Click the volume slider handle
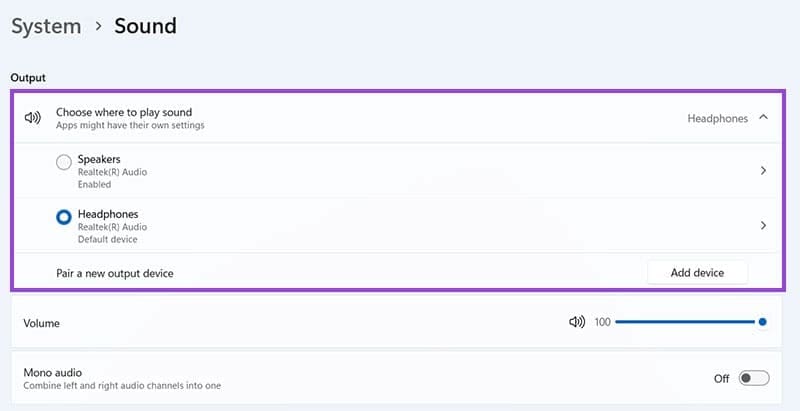 (x=763, y=322)
